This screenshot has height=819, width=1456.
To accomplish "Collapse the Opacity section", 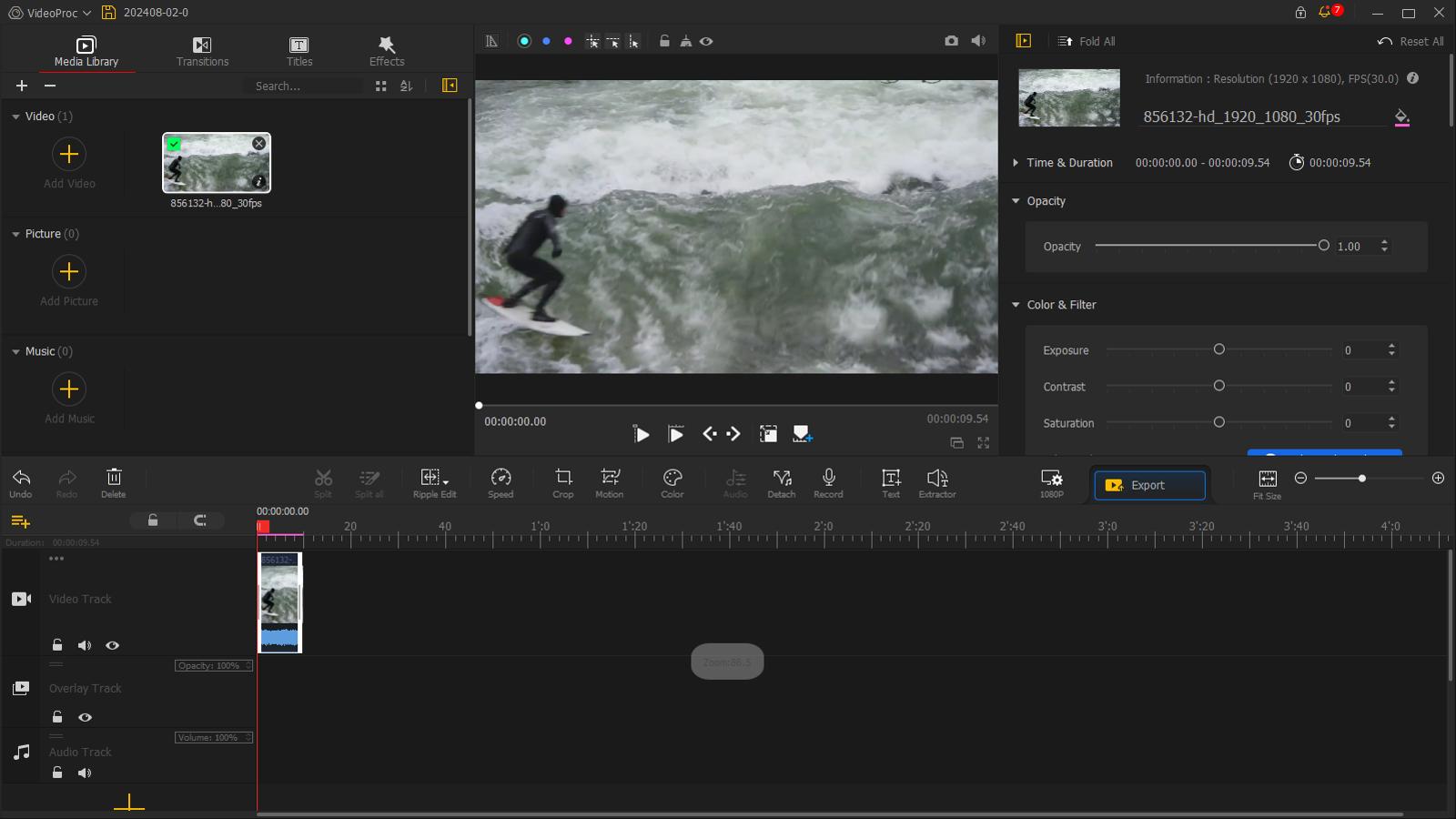I will click(x=1016, y=200).
